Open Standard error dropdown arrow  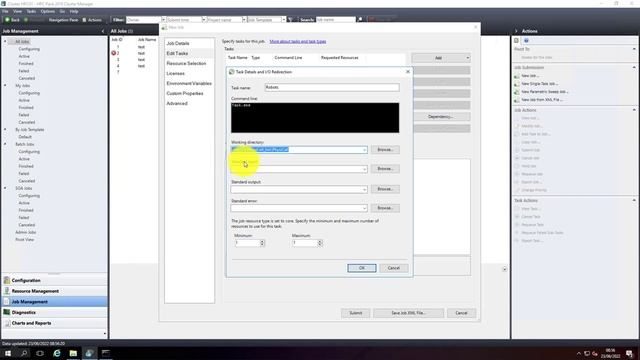[x=364, y=208]
